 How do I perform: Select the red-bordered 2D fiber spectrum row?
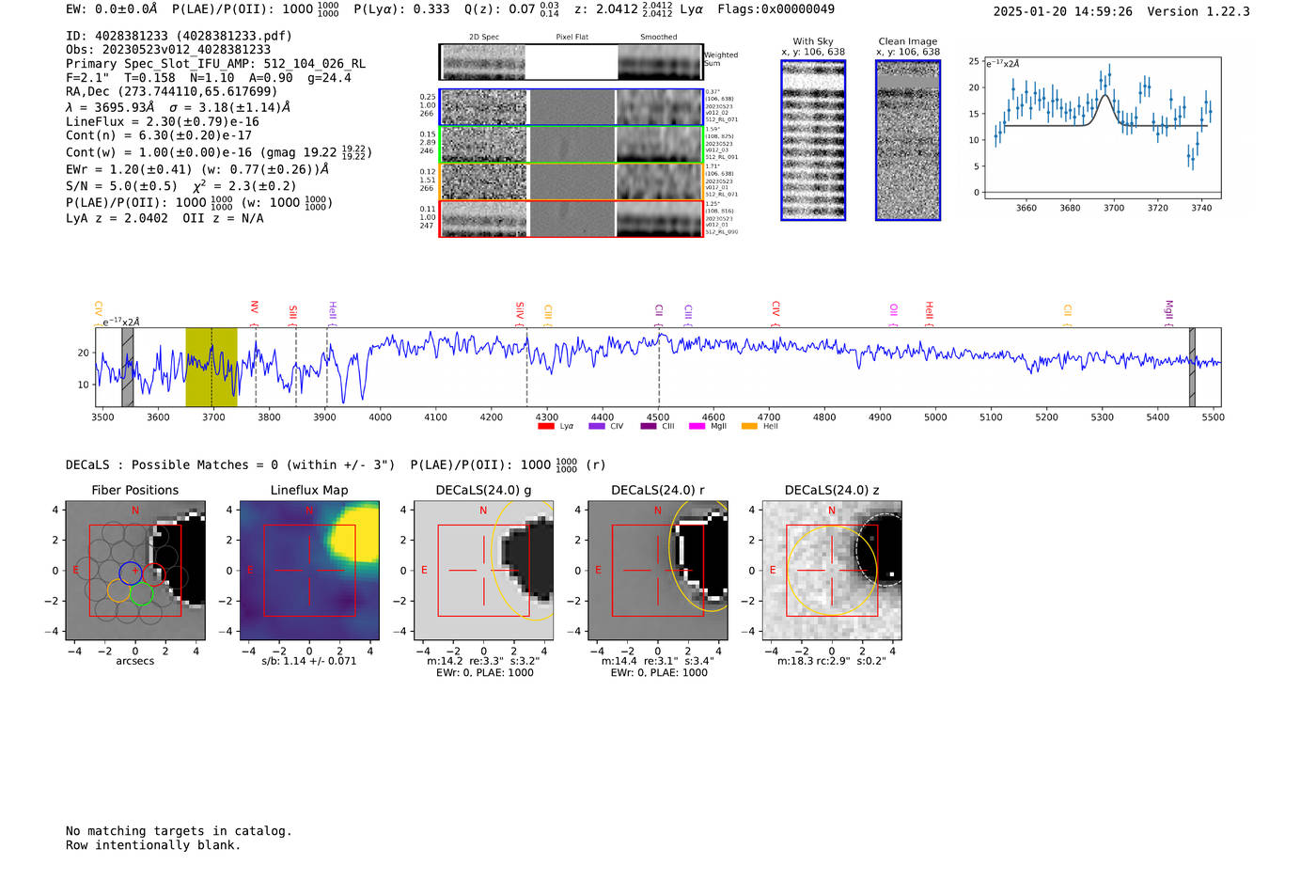pos(571,218)
